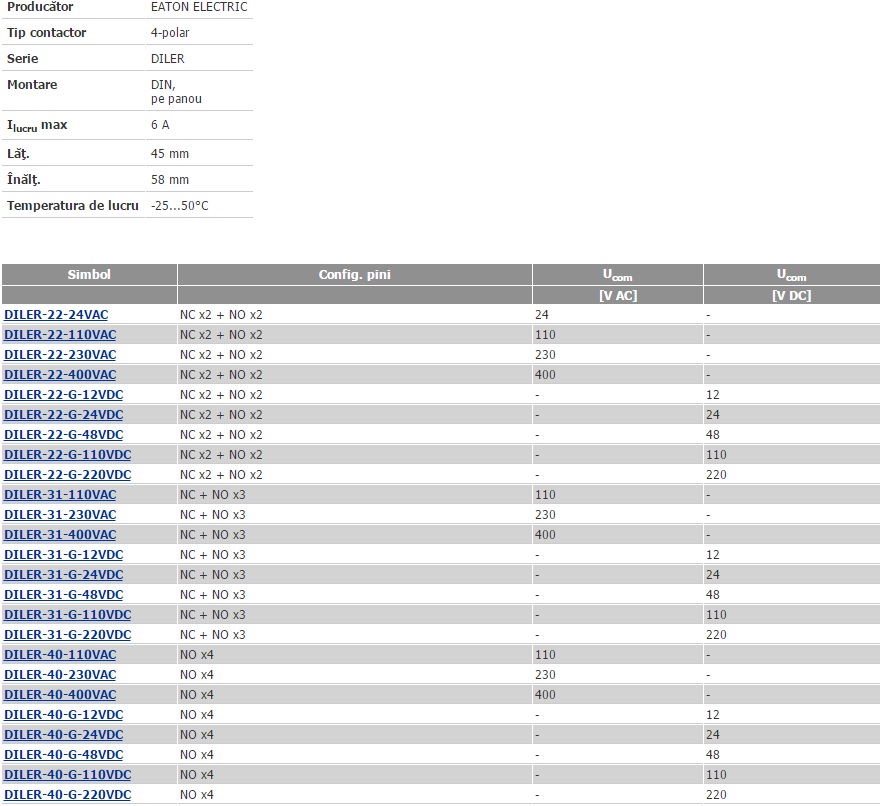Click the Serie label
Viewport: 888px width, 806px height.
(x=23, y=59)
